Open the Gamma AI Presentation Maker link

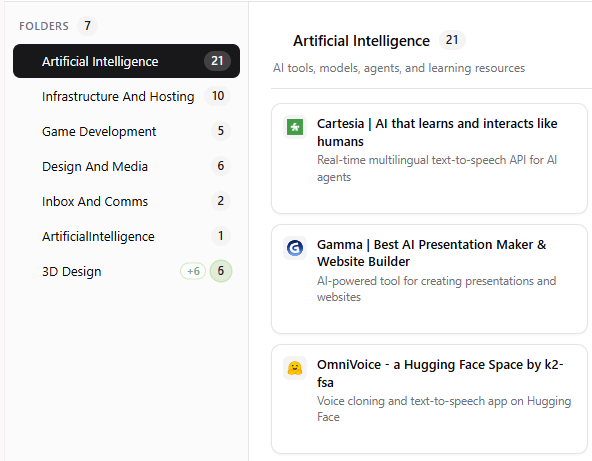pos(432,253)
